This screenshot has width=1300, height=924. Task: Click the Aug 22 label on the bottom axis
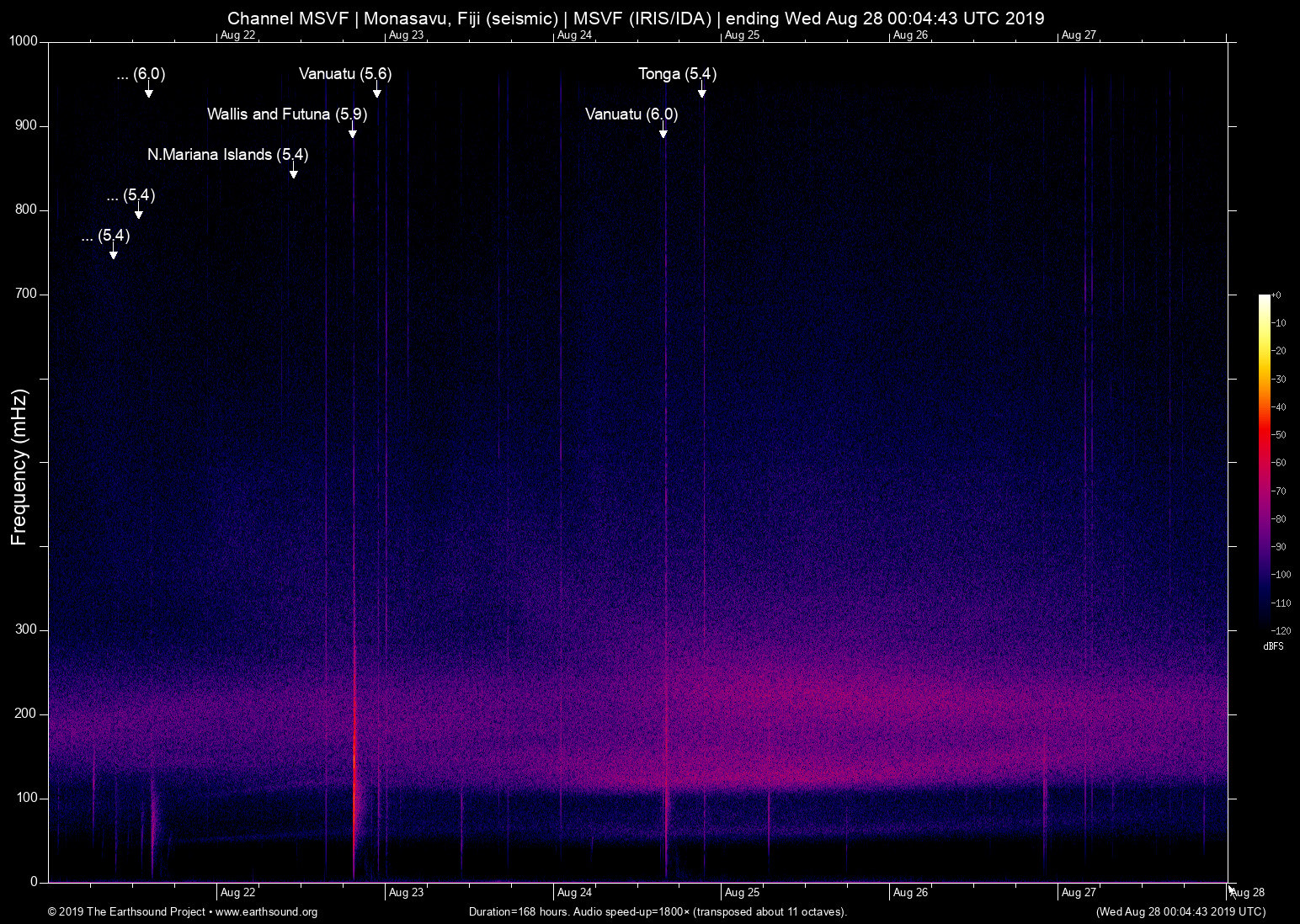pyautogui.click(x=237, y=893)
